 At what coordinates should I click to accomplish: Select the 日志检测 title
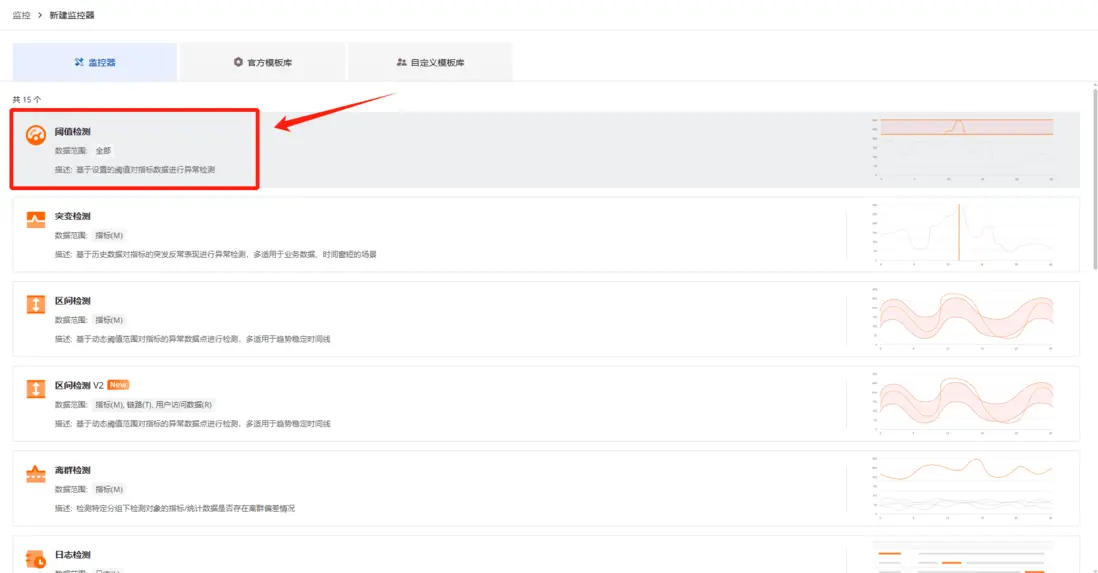tap(73, 555)
